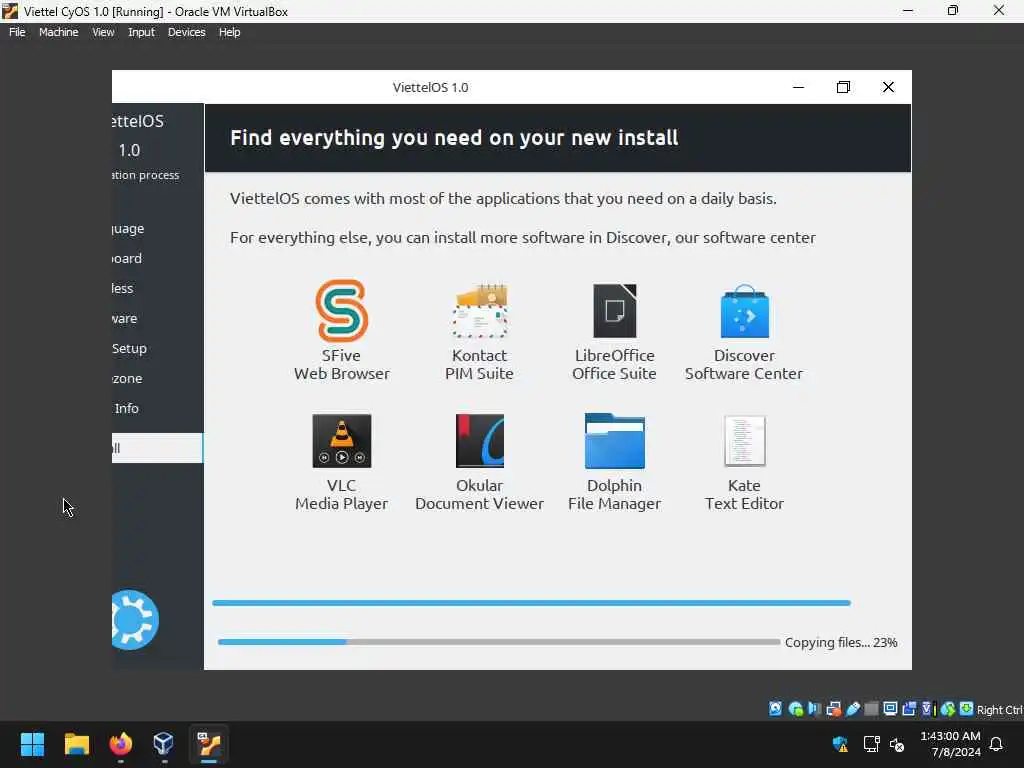Click the VirtualBox hard disk activity indicator

pos(775,709)
